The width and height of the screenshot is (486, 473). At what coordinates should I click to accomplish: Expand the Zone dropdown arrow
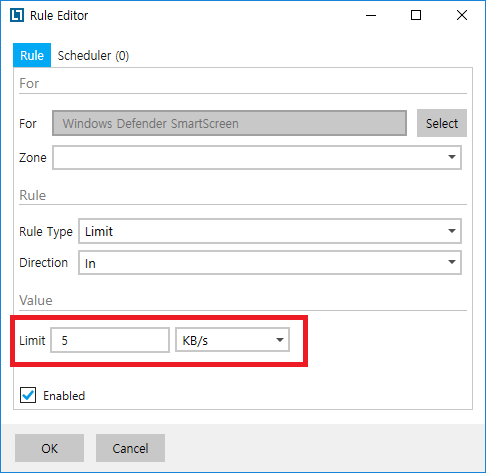pos(452,157)
